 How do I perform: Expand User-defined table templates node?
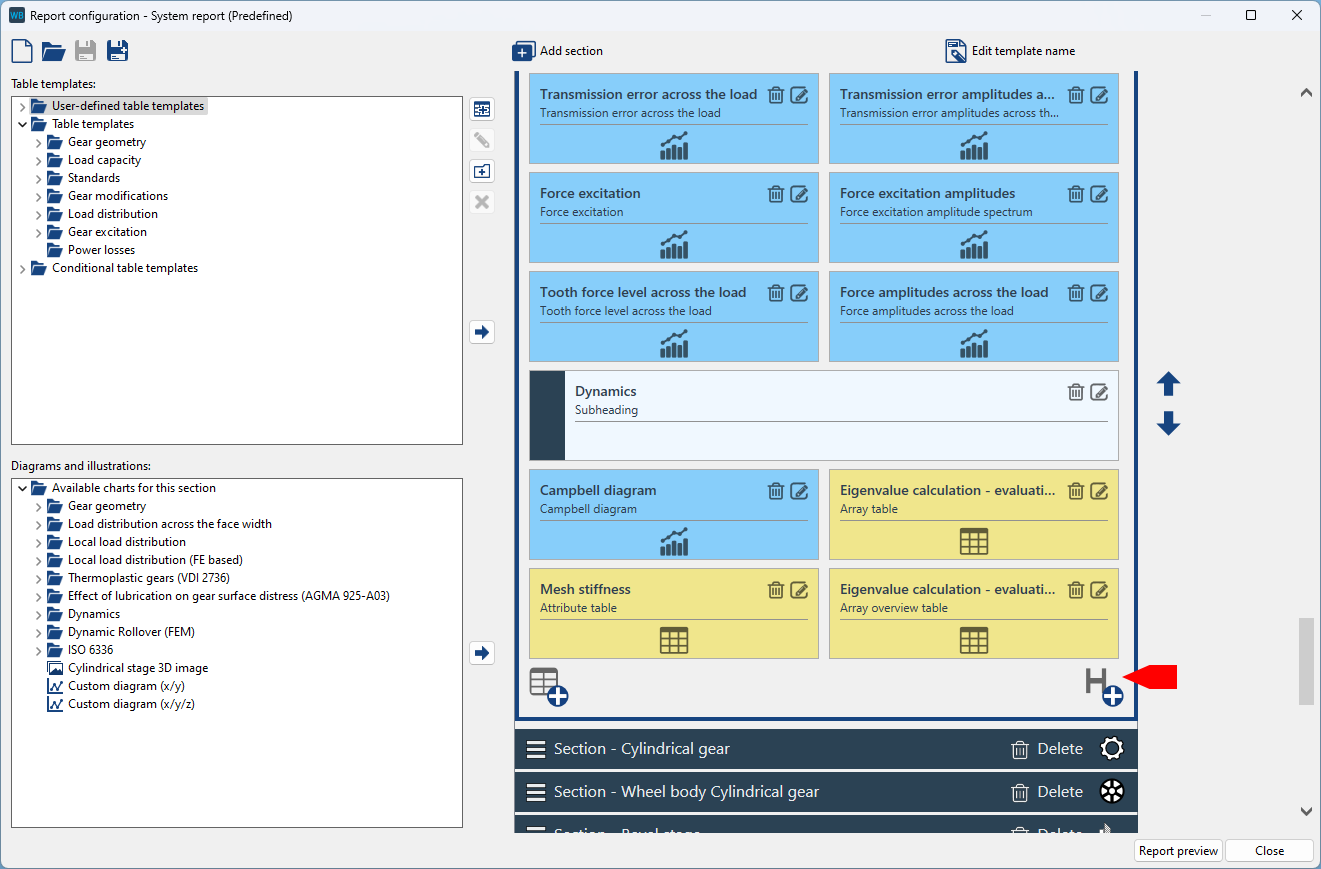coord(23,106)
